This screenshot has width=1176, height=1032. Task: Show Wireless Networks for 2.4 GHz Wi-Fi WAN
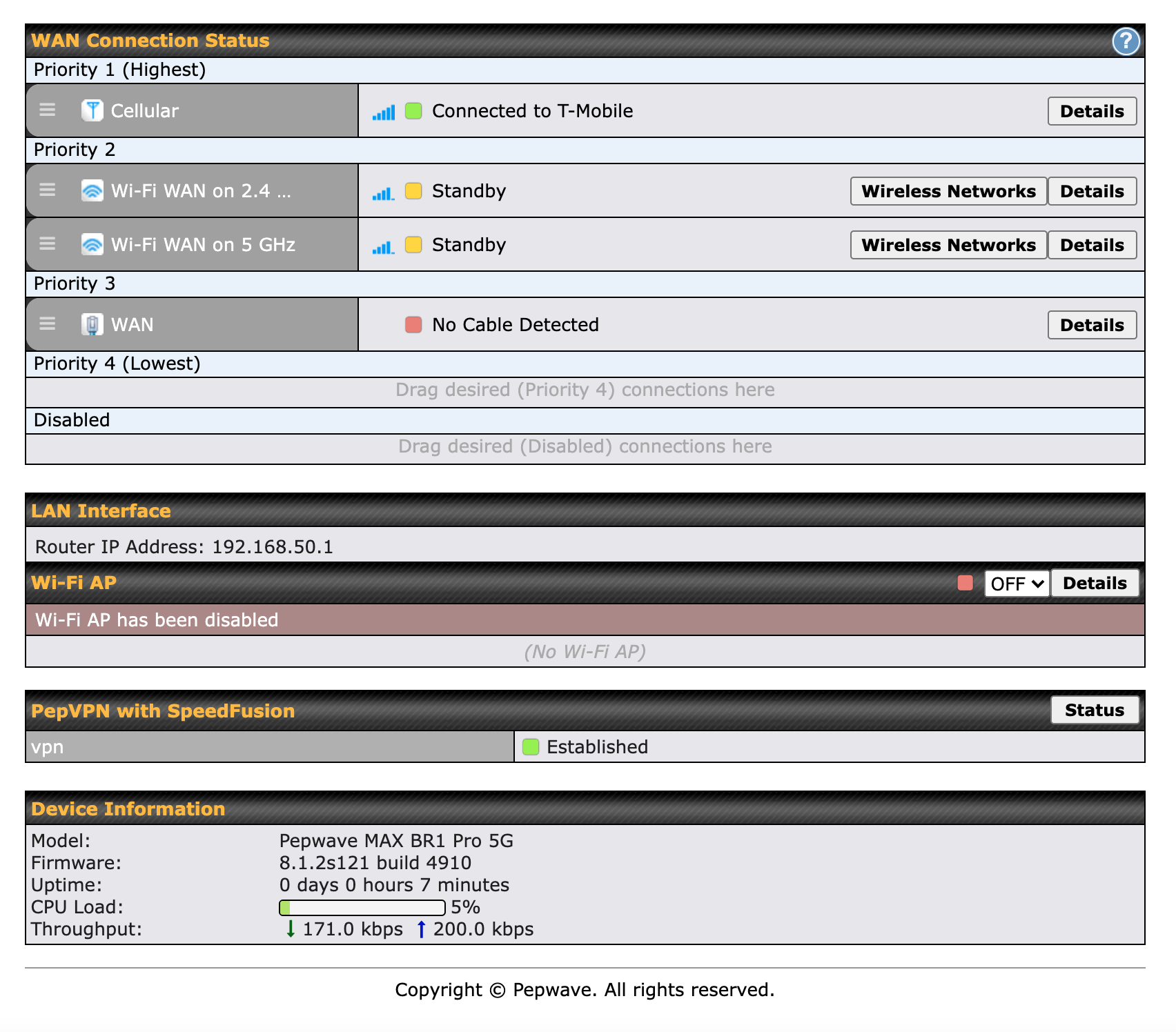pyautogui.click(x=948, y=191)
